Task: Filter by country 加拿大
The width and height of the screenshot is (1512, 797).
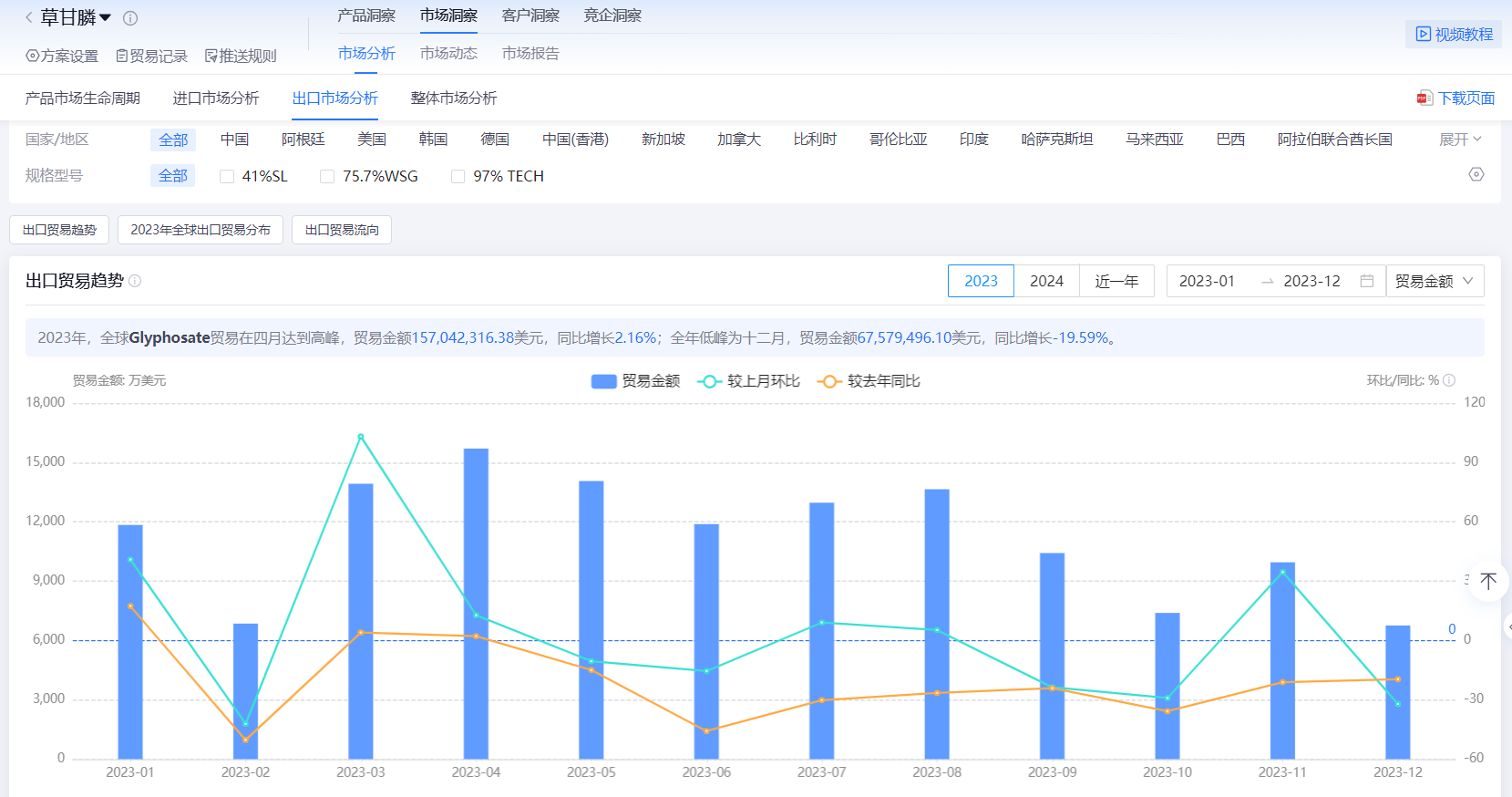Action: (x=739, y=140)
